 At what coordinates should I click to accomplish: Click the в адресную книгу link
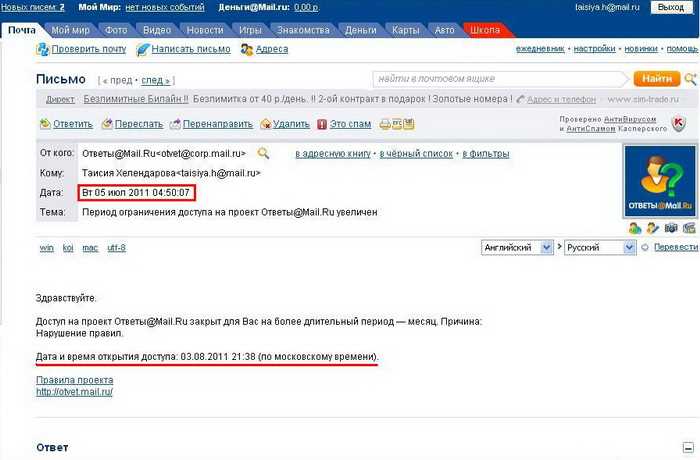click(x=333, y=154)
